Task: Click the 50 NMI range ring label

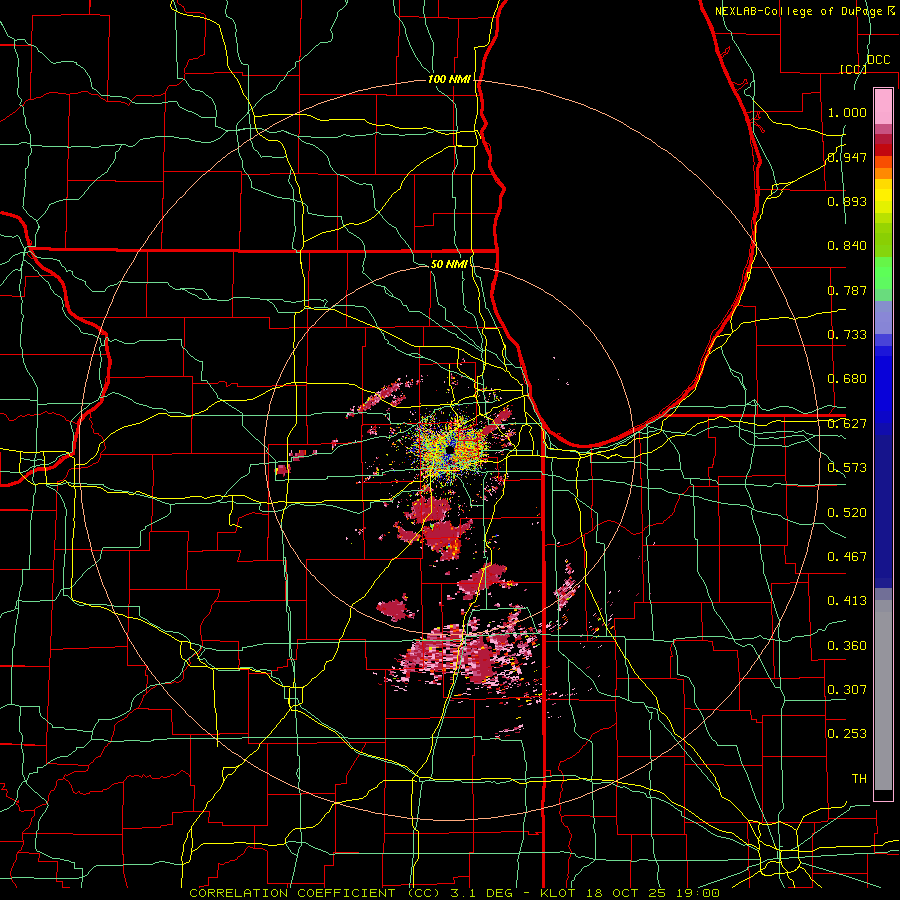Action: (x=449, y=264)
